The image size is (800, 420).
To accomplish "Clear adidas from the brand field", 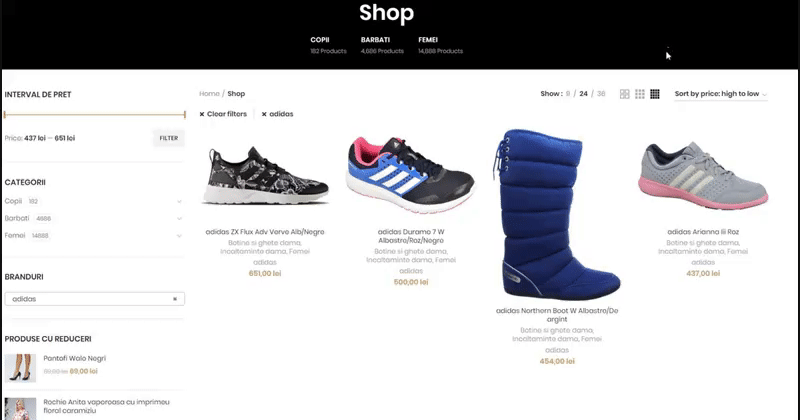I will 175,299.
